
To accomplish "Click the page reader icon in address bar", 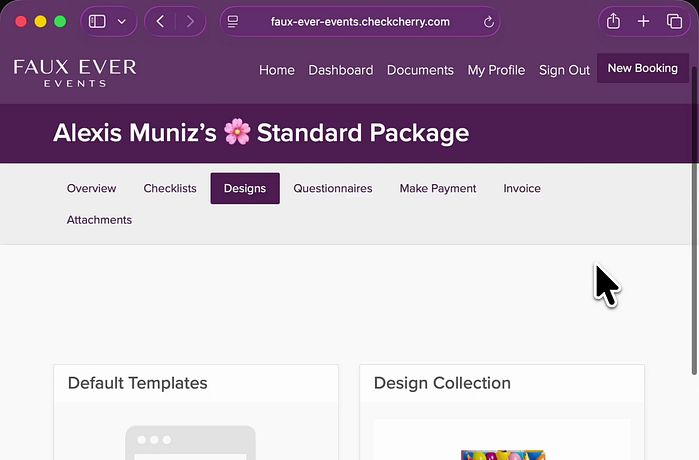I will pos(233,21).
